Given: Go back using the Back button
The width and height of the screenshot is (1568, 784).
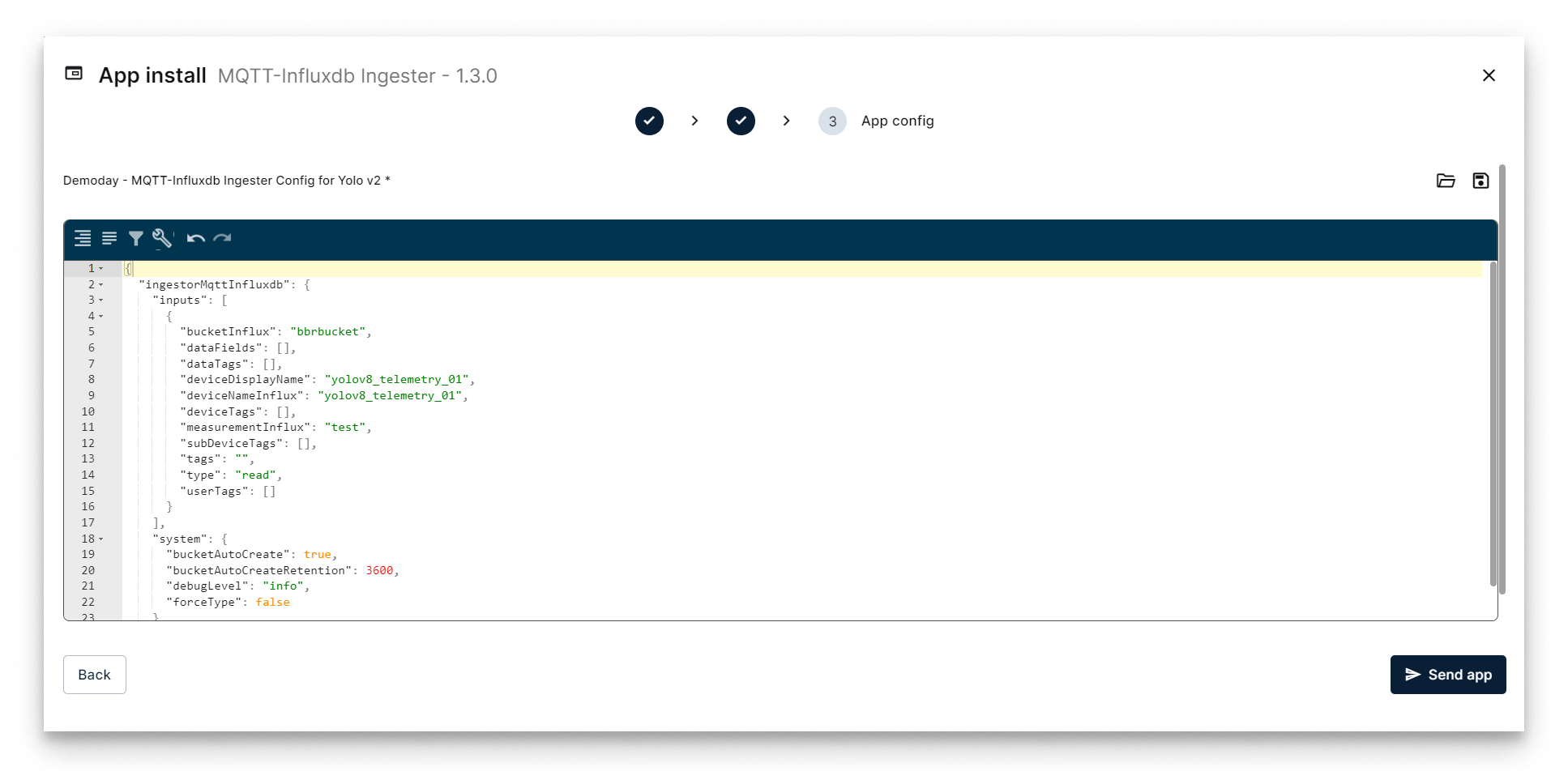Looking at the screenshot, I should (94, 674).
